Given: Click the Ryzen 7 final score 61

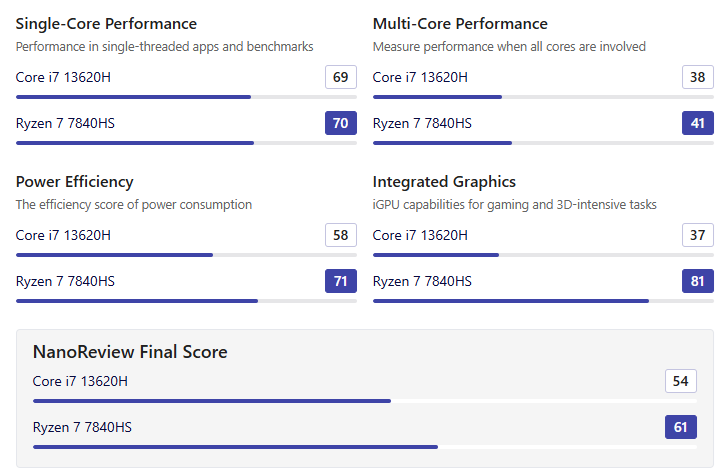Looking at the screenshot, I should tap(681, 427).
